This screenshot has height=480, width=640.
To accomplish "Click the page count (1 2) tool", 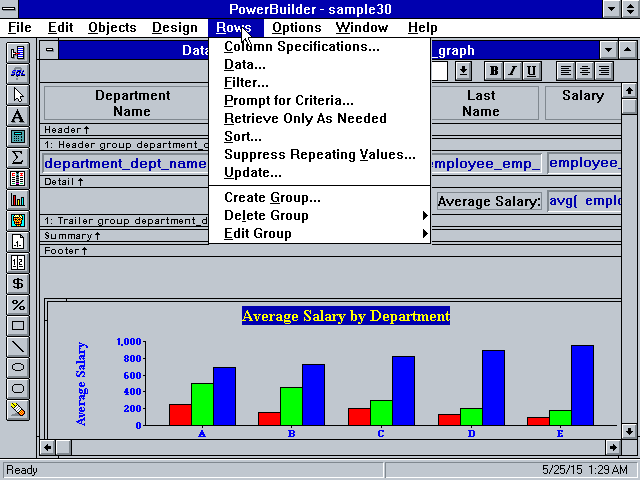I will pos(18,263).
